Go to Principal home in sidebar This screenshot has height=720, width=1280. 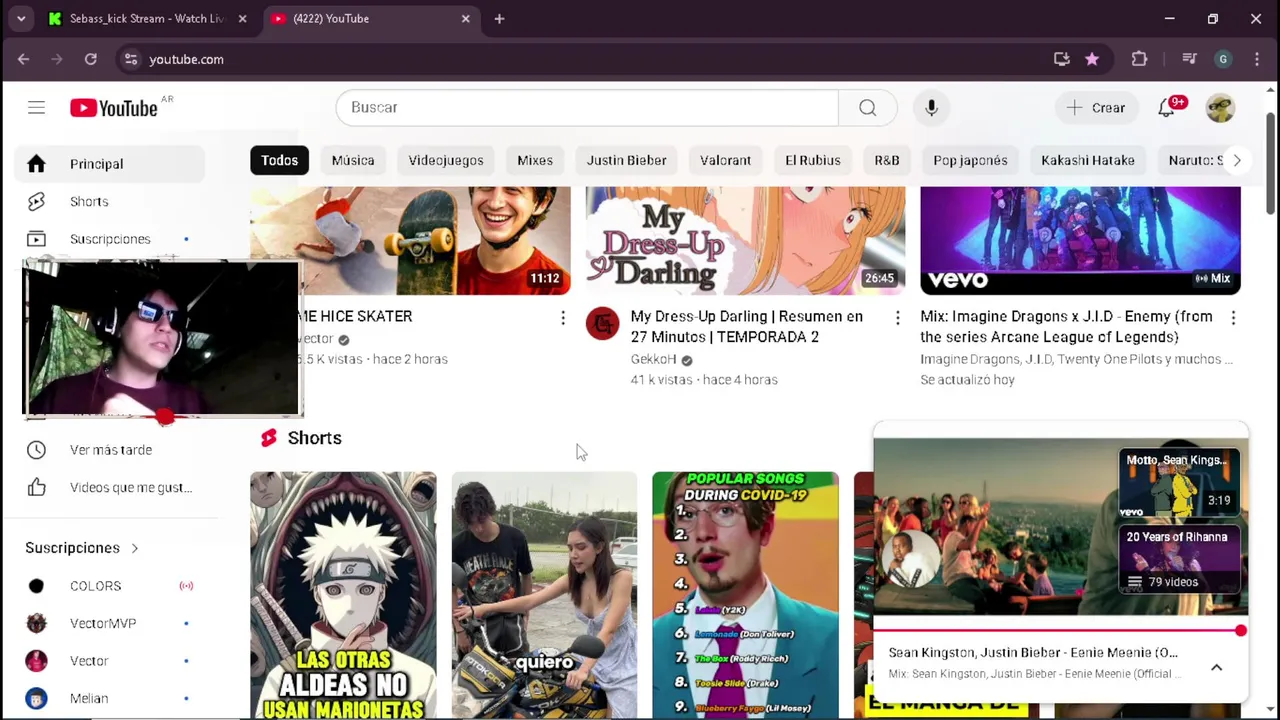pos(110,164)
